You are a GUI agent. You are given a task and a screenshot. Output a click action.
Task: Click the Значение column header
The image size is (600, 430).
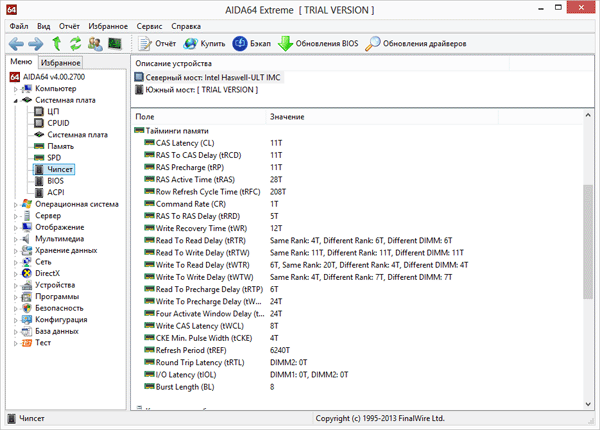(382, 117)
